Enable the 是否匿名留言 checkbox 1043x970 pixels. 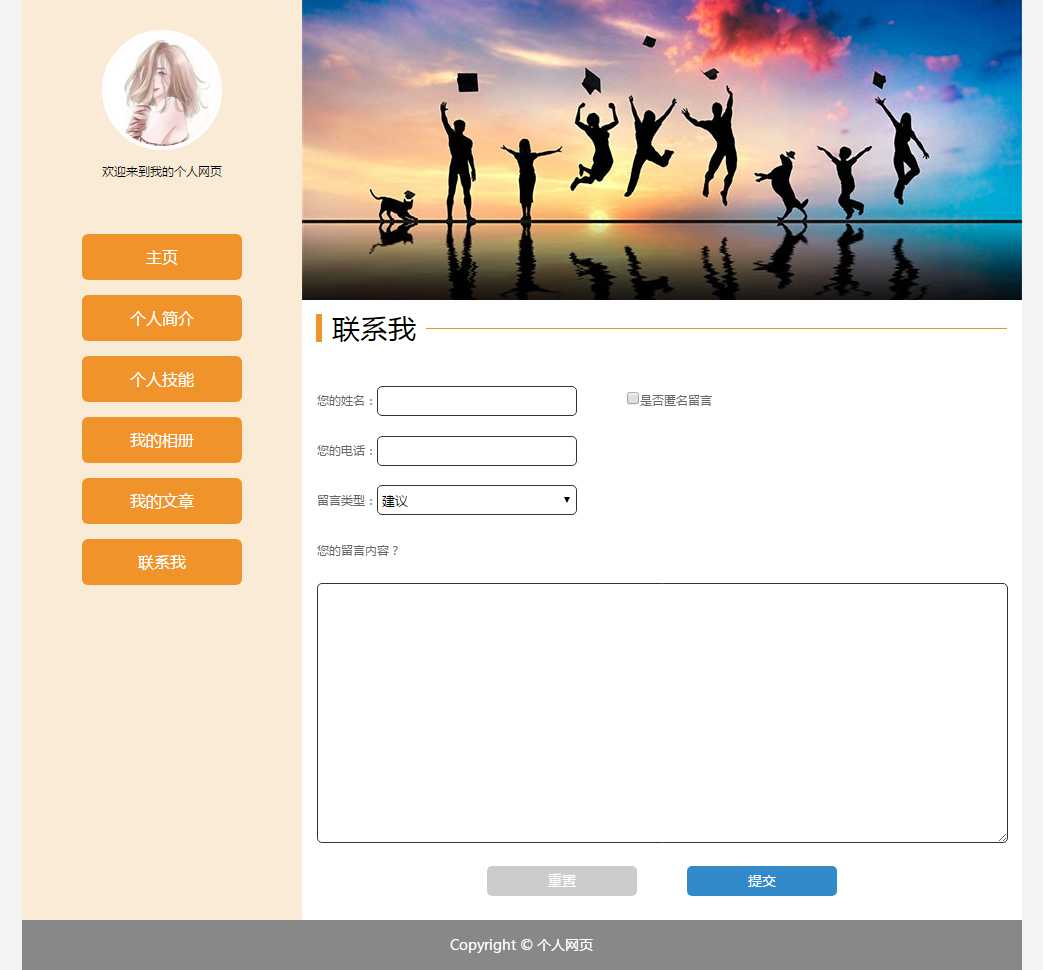[x=633, y=398]
